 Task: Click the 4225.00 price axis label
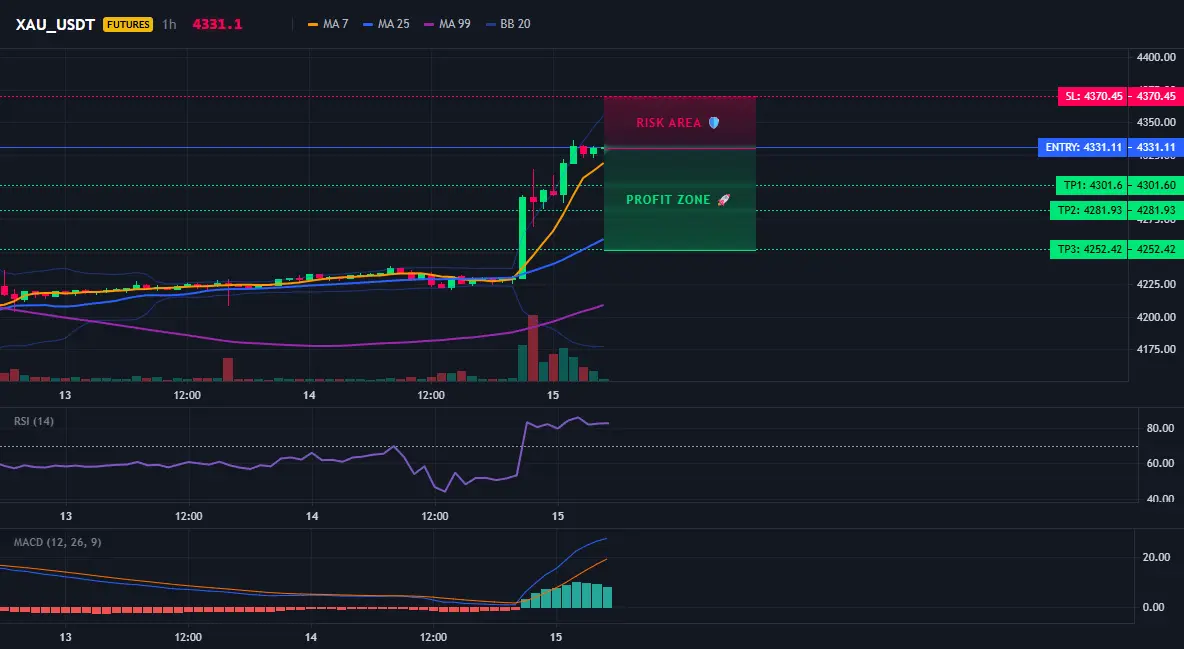1156,284
